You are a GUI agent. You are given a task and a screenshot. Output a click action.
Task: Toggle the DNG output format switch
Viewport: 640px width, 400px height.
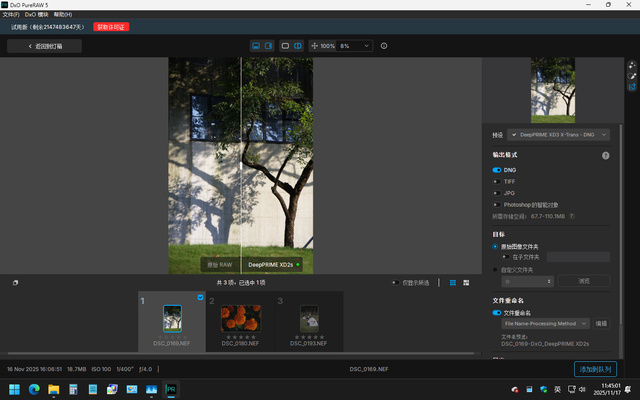click(497, 170)
